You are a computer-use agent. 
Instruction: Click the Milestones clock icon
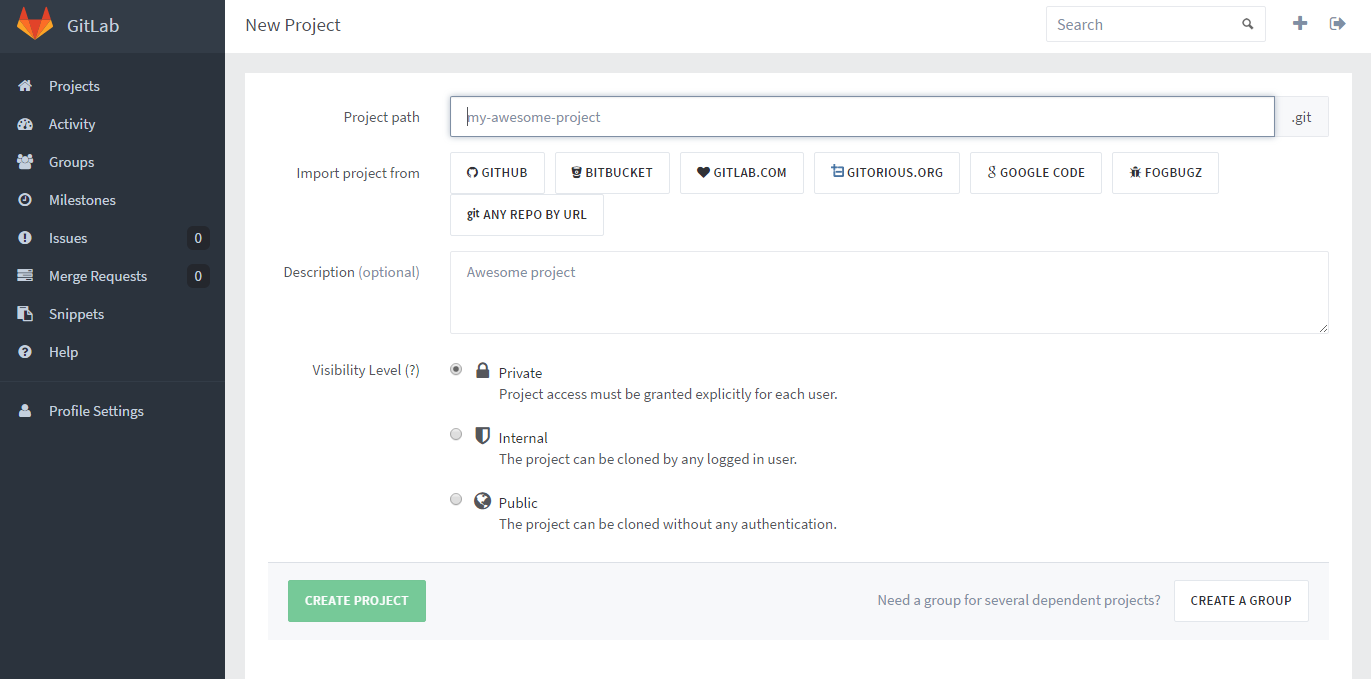26,200
